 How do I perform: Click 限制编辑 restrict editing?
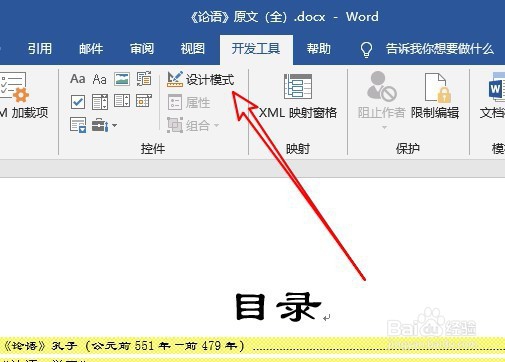pyautogui.click(x=435, y=96)
